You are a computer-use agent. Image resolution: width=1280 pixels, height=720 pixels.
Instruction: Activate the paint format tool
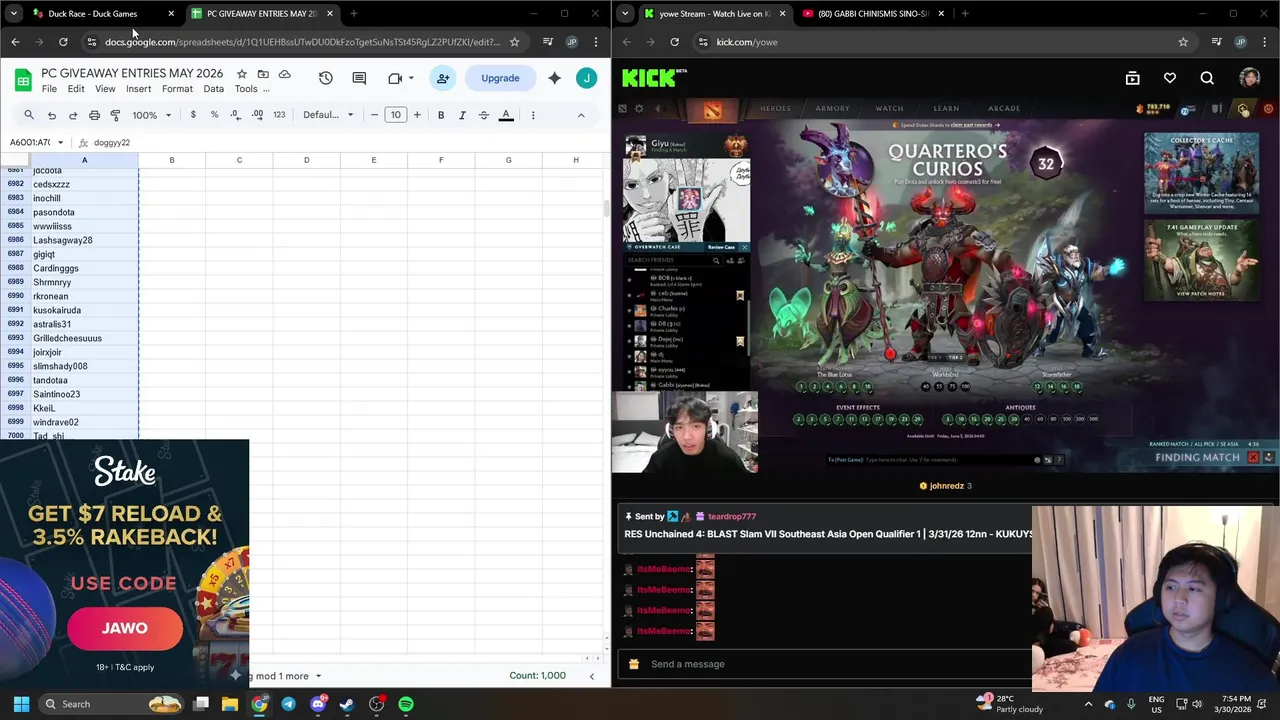coord(115,115)
